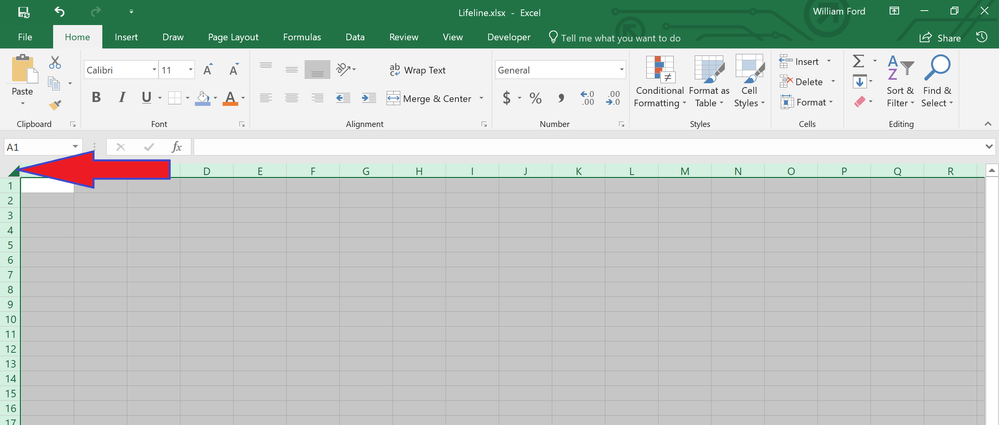
Task: Select Align Right icon
Action: (317, 98)
